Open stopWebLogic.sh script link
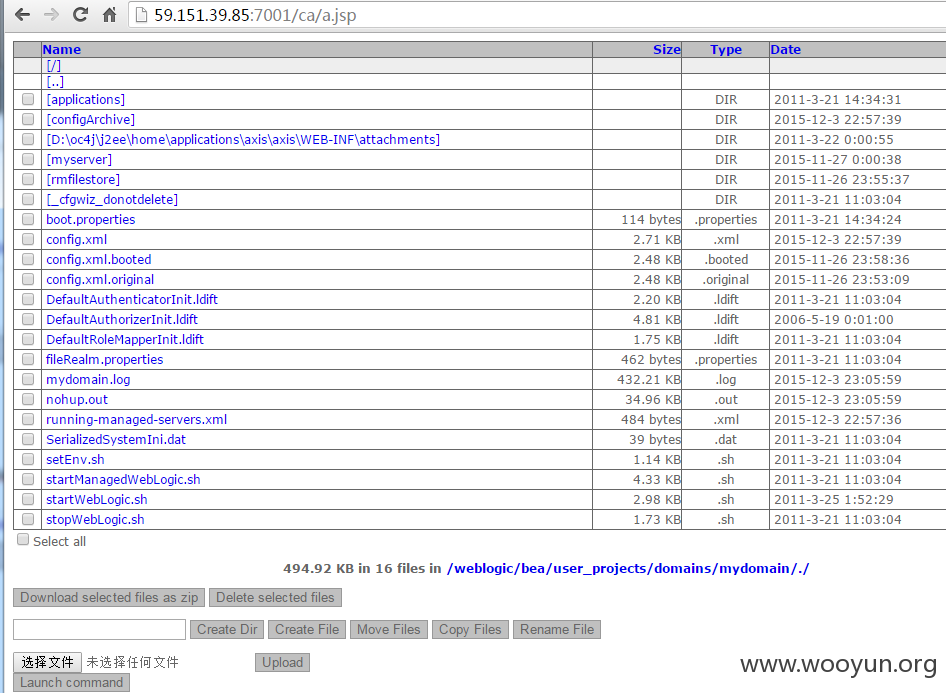 point(95,519)
